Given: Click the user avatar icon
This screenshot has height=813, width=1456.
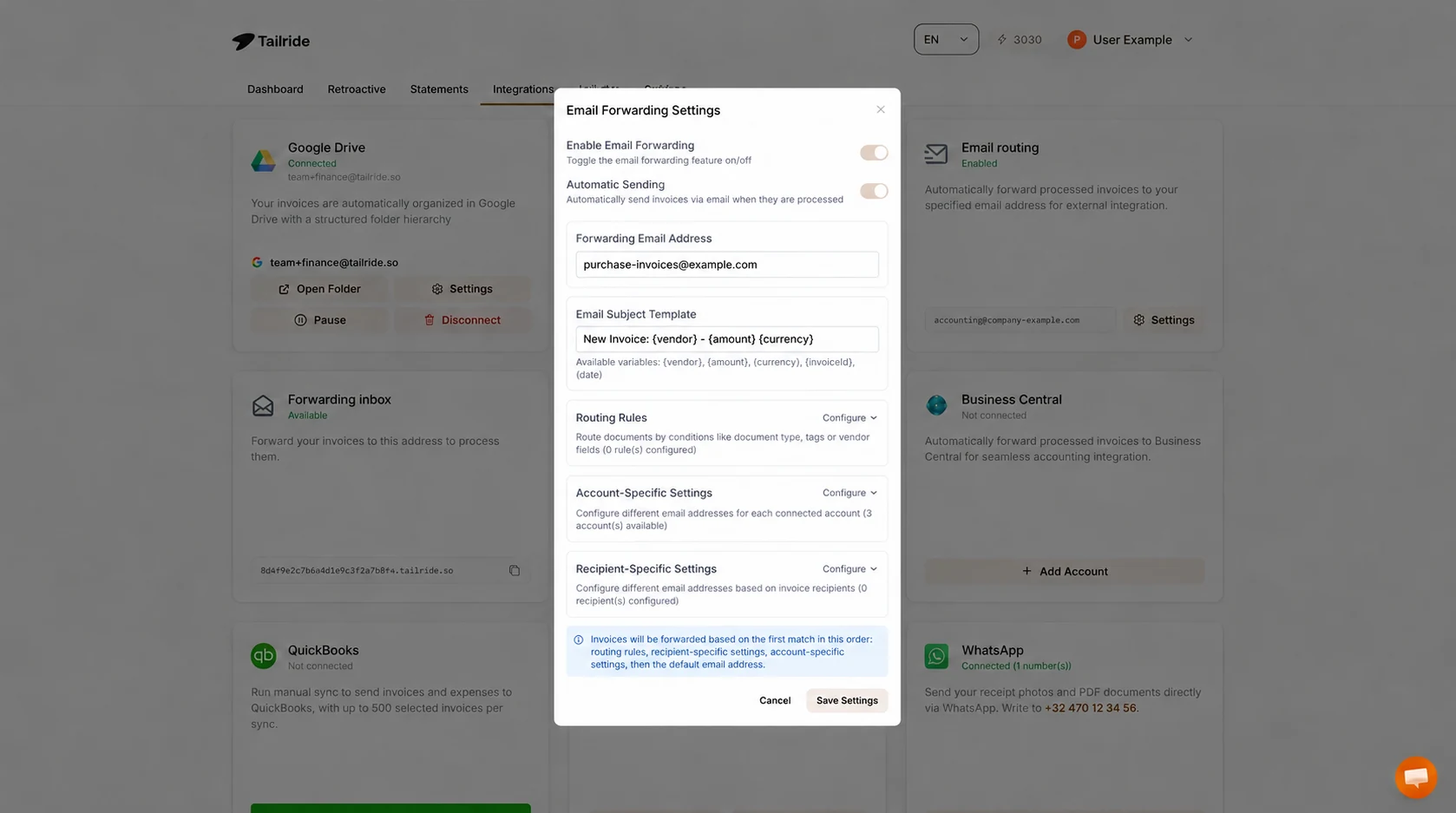Looking at the screenshot, I should pos(1077,40).
